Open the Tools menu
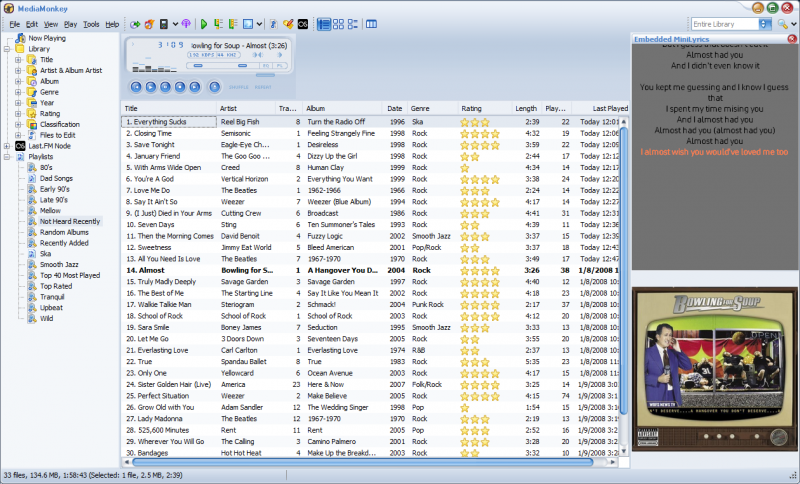800x484 pixels. [x=91, y=23]
